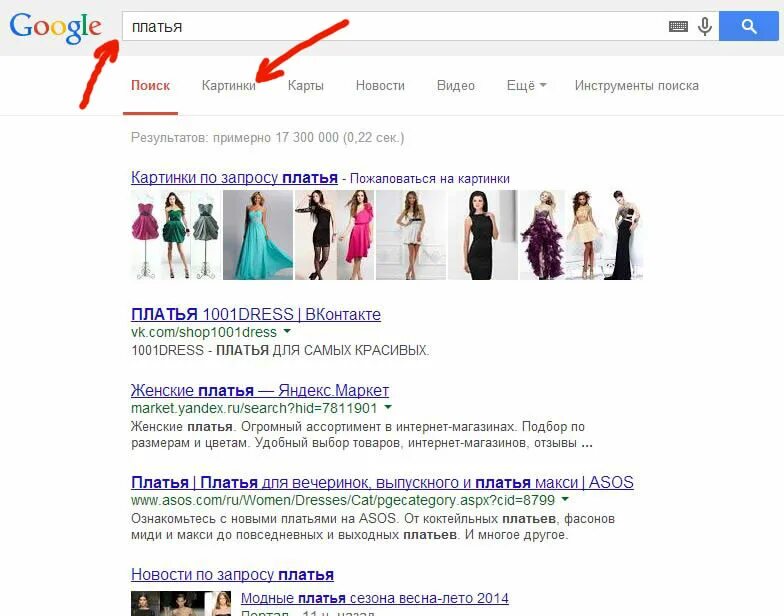Activate voice search microphone icon

coord(705,26)
